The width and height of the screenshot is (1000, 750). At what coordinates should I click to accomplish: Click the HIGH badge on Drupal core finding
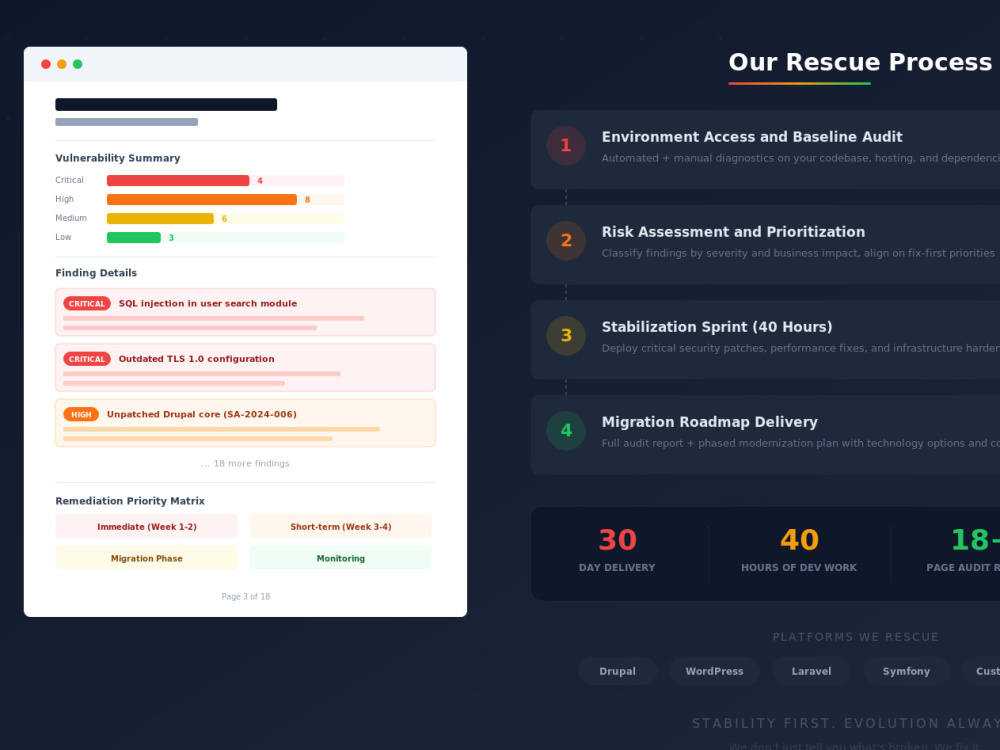click(x=81, y=415)
